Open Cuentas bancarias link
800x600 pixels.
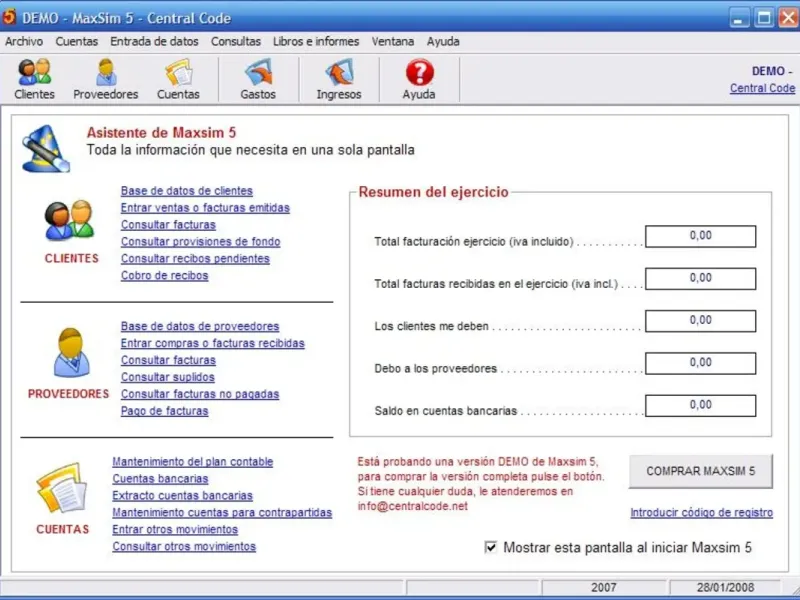point(160,479)
